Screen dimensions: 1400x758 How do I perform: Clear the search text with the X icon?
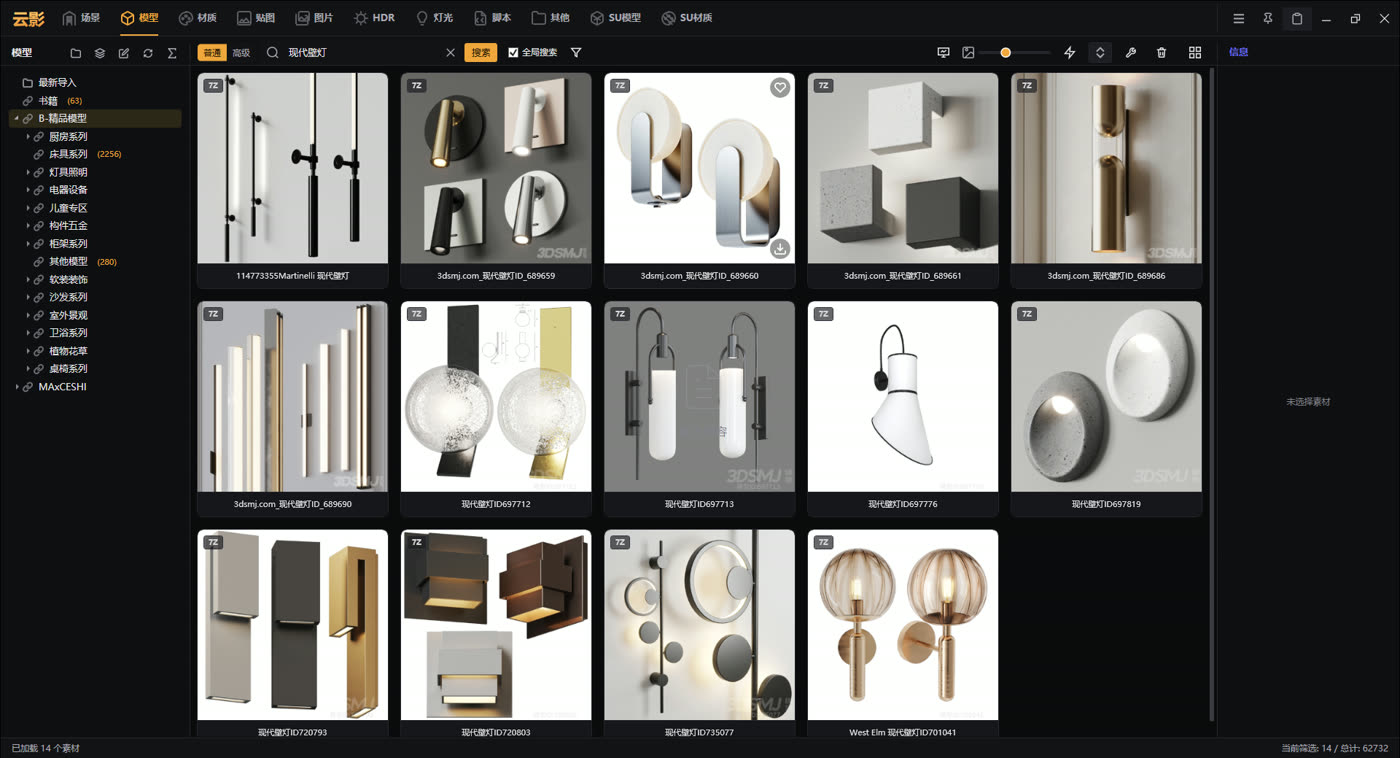tap(450, 53)
